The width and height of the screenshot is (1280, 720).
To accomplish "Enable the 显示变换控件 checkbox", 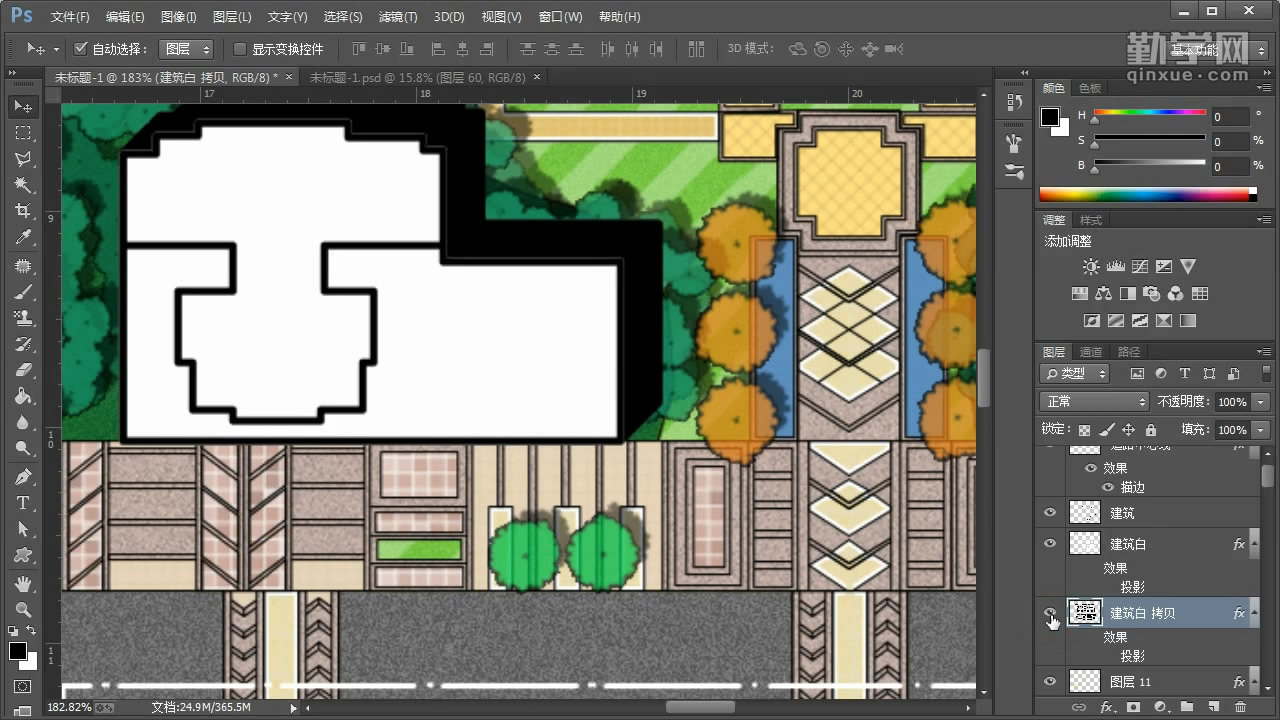I will click(239, 49).
